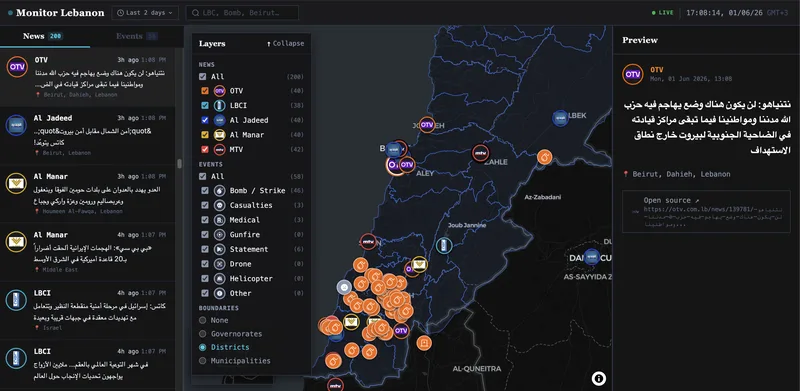Screen dimensions: 800x391
Task: Select the grey casualties marker on the map
Action: click(x=345, y=287)
